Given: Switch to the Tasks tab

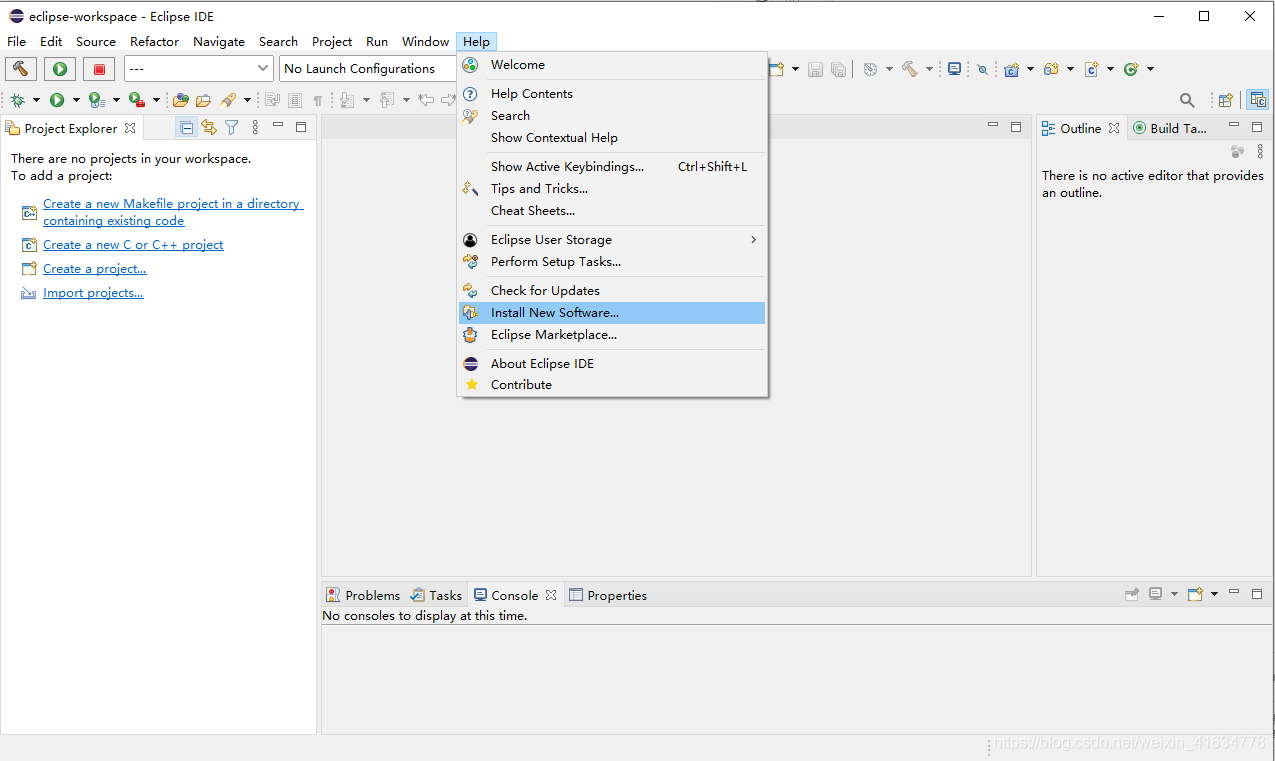Looking at the screenshot, I should click(437, 595).
